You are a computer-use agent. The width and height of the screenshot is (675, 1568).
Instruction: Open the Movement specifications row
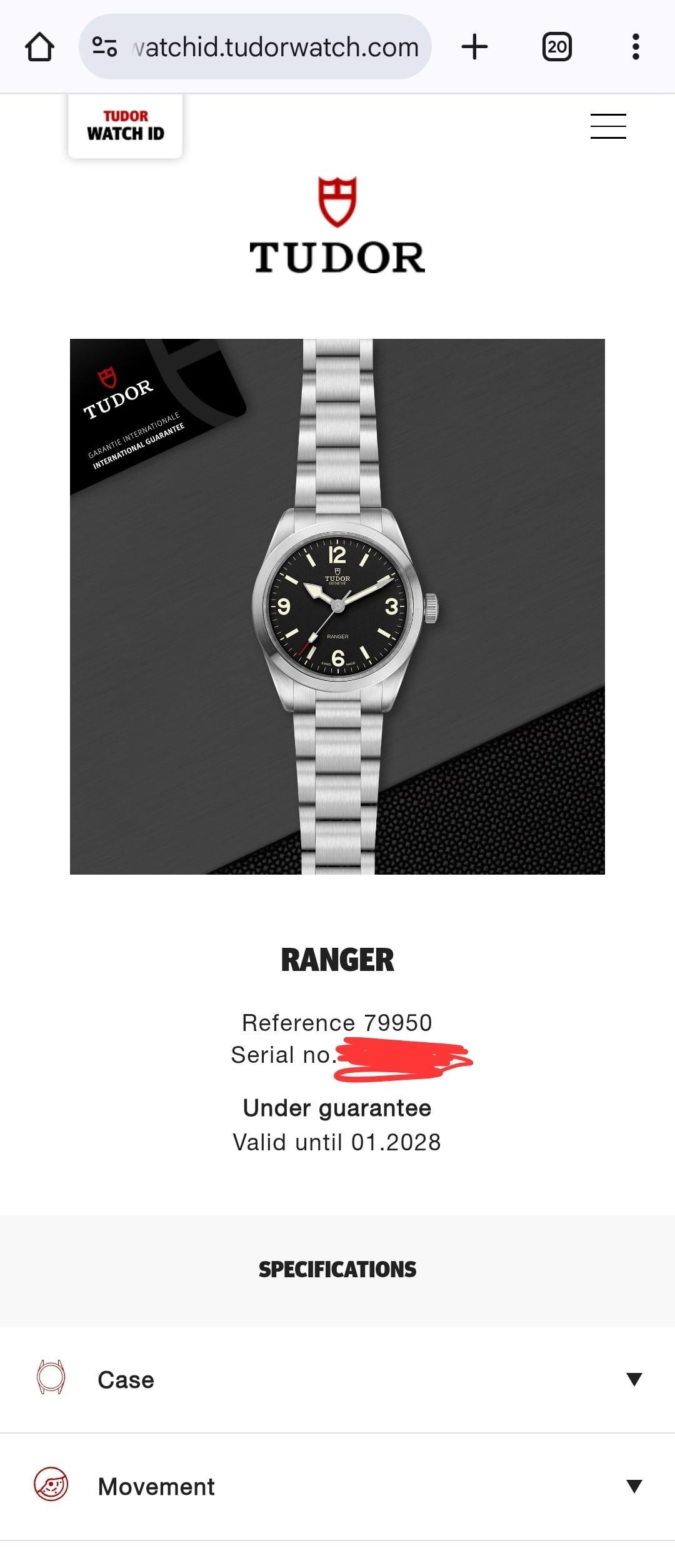[x=337, y=1487]
